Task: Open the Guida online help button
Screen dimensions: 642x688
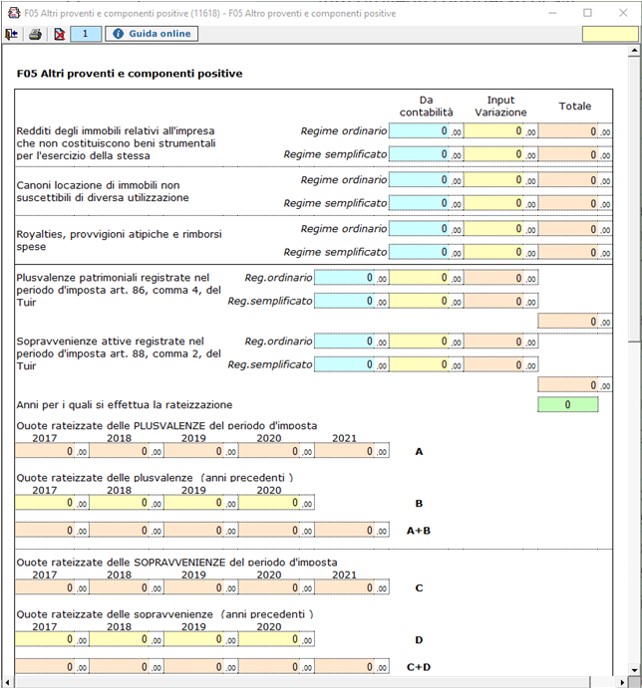Action: tap(151, 34)
